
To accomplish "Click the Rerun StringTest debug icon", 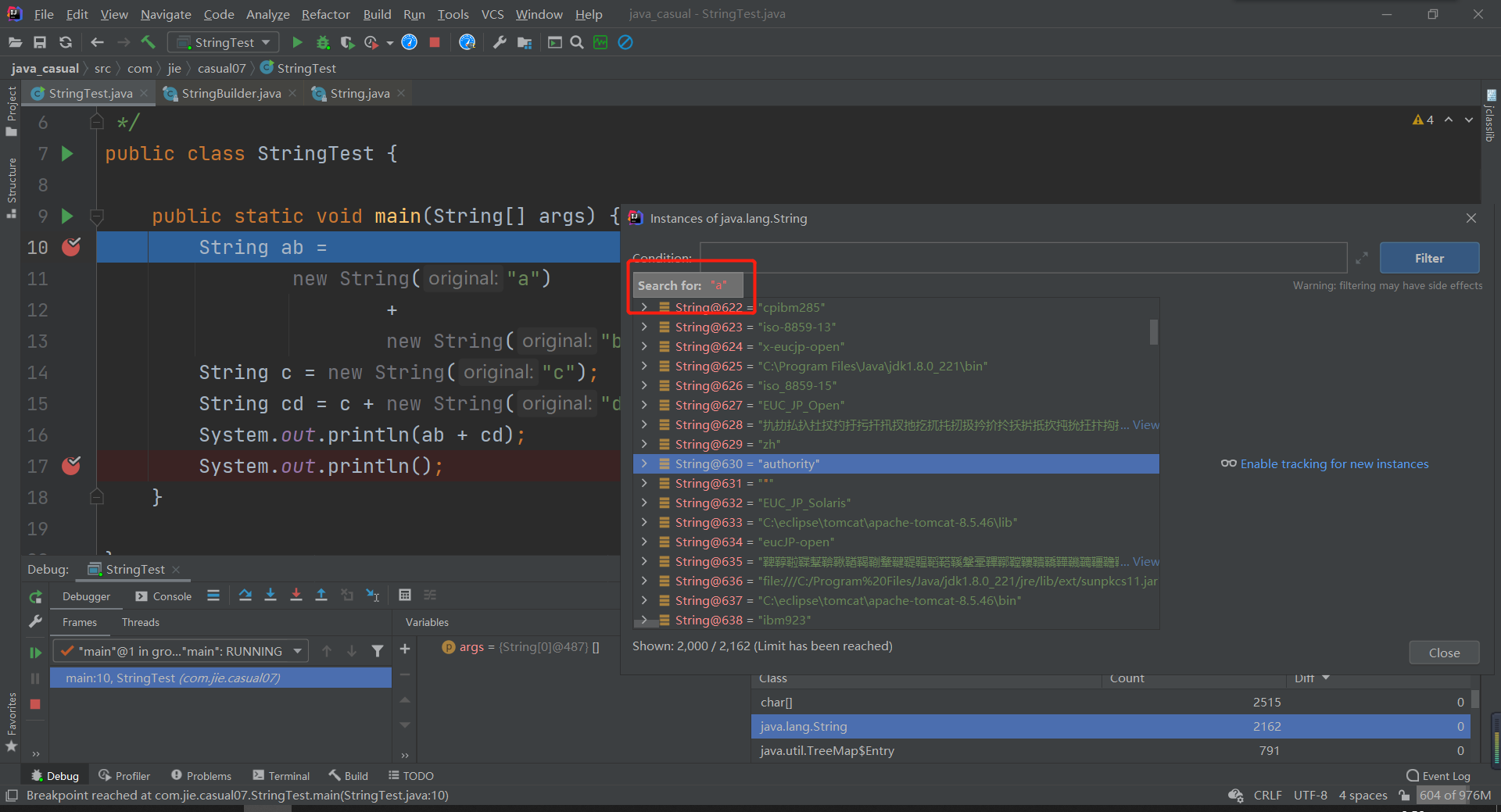I will (x=35, y=597).
